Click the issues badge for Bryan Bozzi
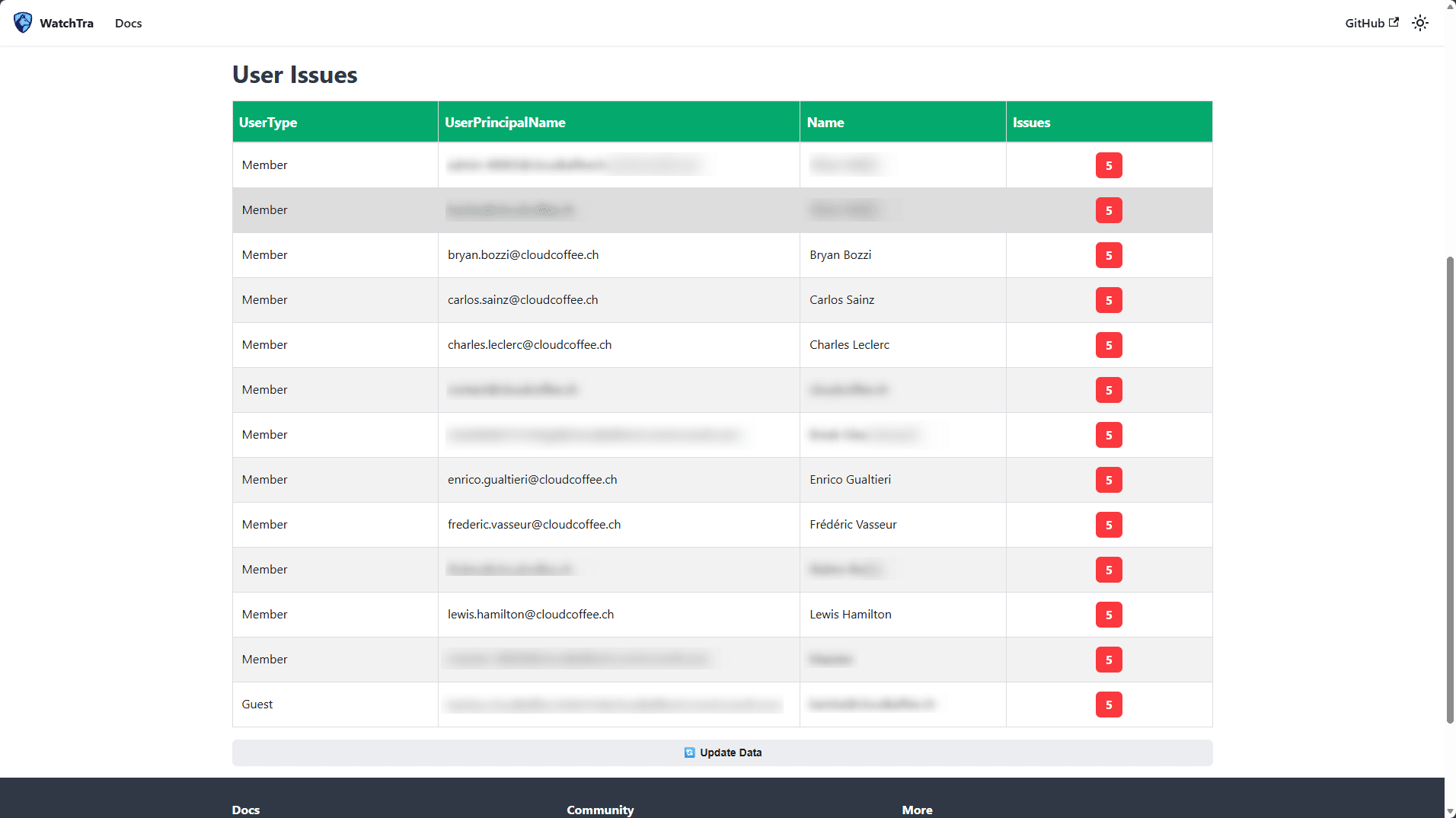Viewport: 1456px width, 818px height. point(1108,255)
